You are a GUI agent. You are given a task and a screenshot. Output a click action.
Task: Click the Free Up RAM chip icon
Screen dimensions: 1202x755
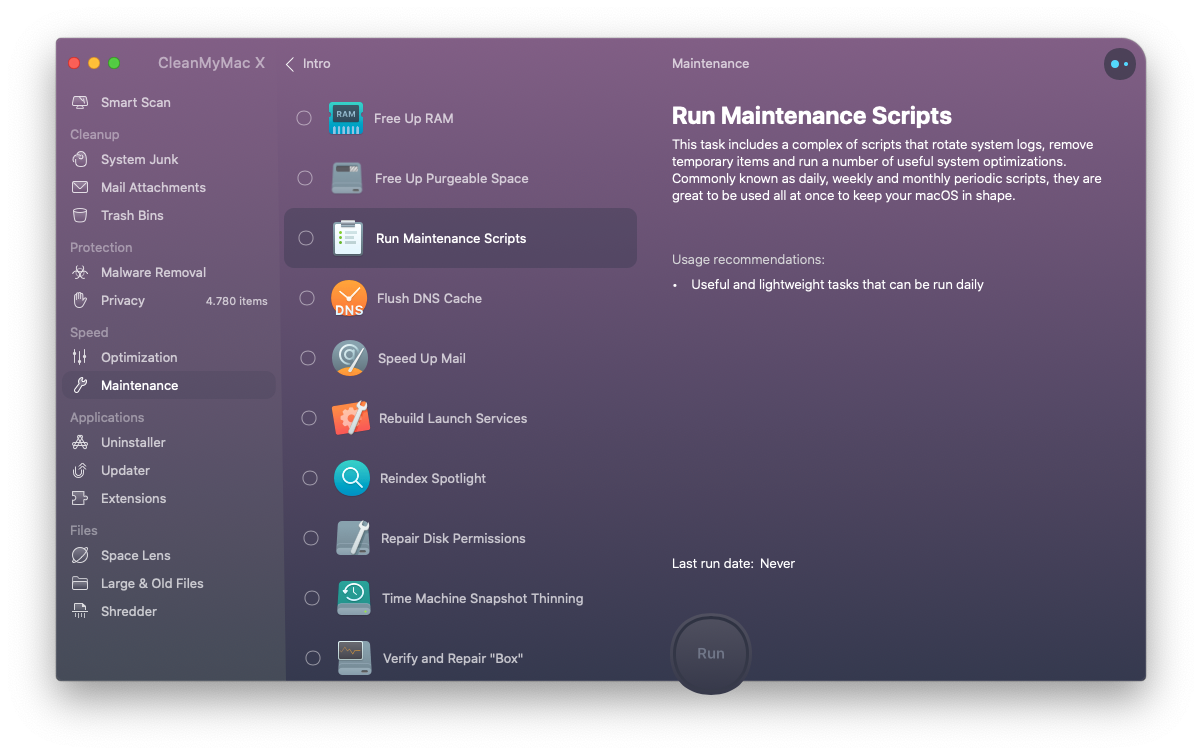[346, 118]
